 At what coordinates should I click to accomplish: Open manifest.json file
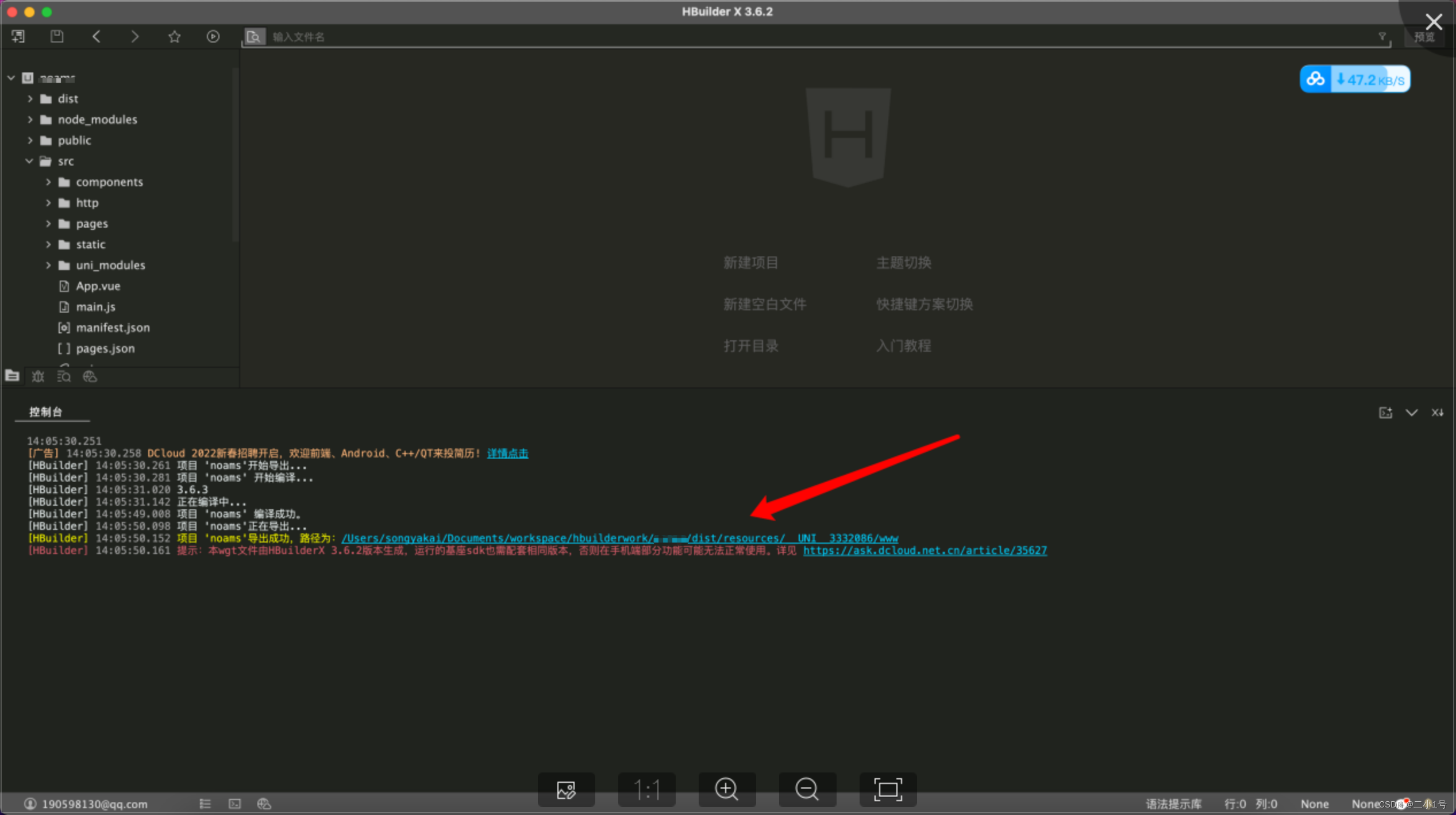point(113,328)
